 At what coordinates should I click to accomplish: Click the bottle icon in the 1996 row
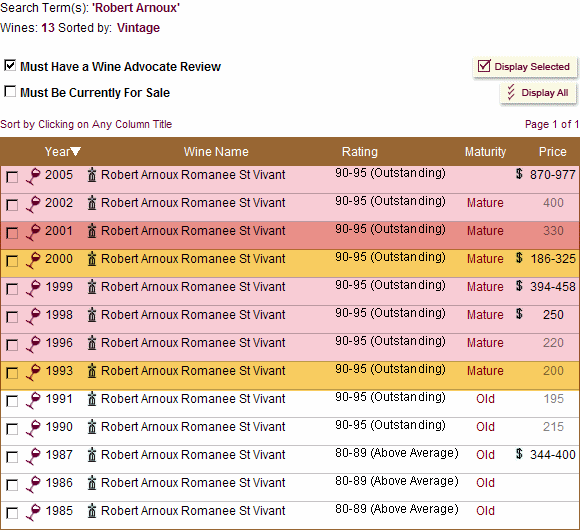pyautogui.click(x=92, y=343)
